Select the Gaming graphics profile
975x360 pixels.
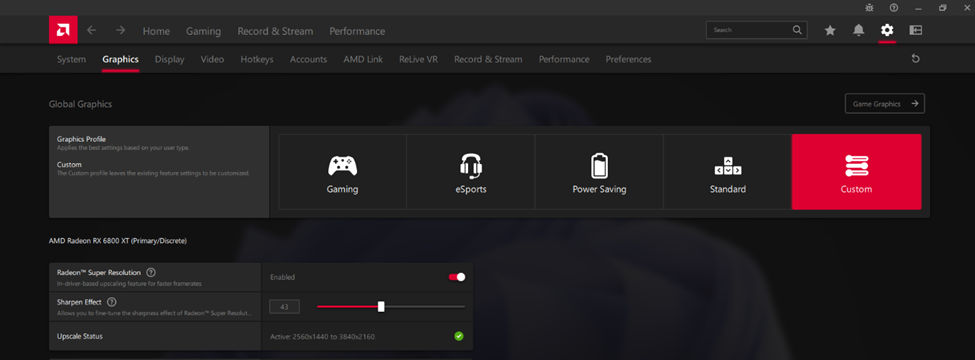pos(343,172)
